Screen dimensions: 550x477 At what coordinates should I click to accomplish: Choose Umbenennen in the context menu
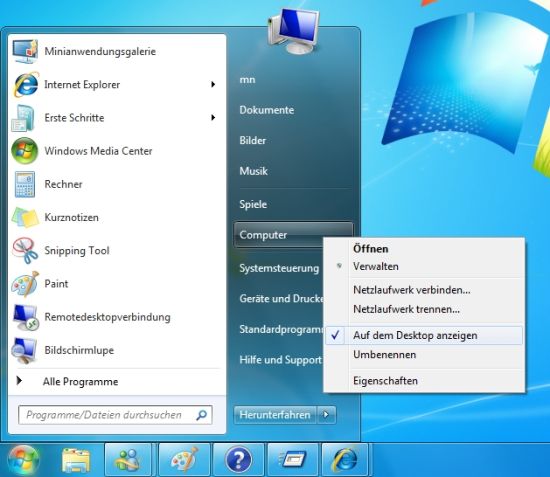pos(384,355)
